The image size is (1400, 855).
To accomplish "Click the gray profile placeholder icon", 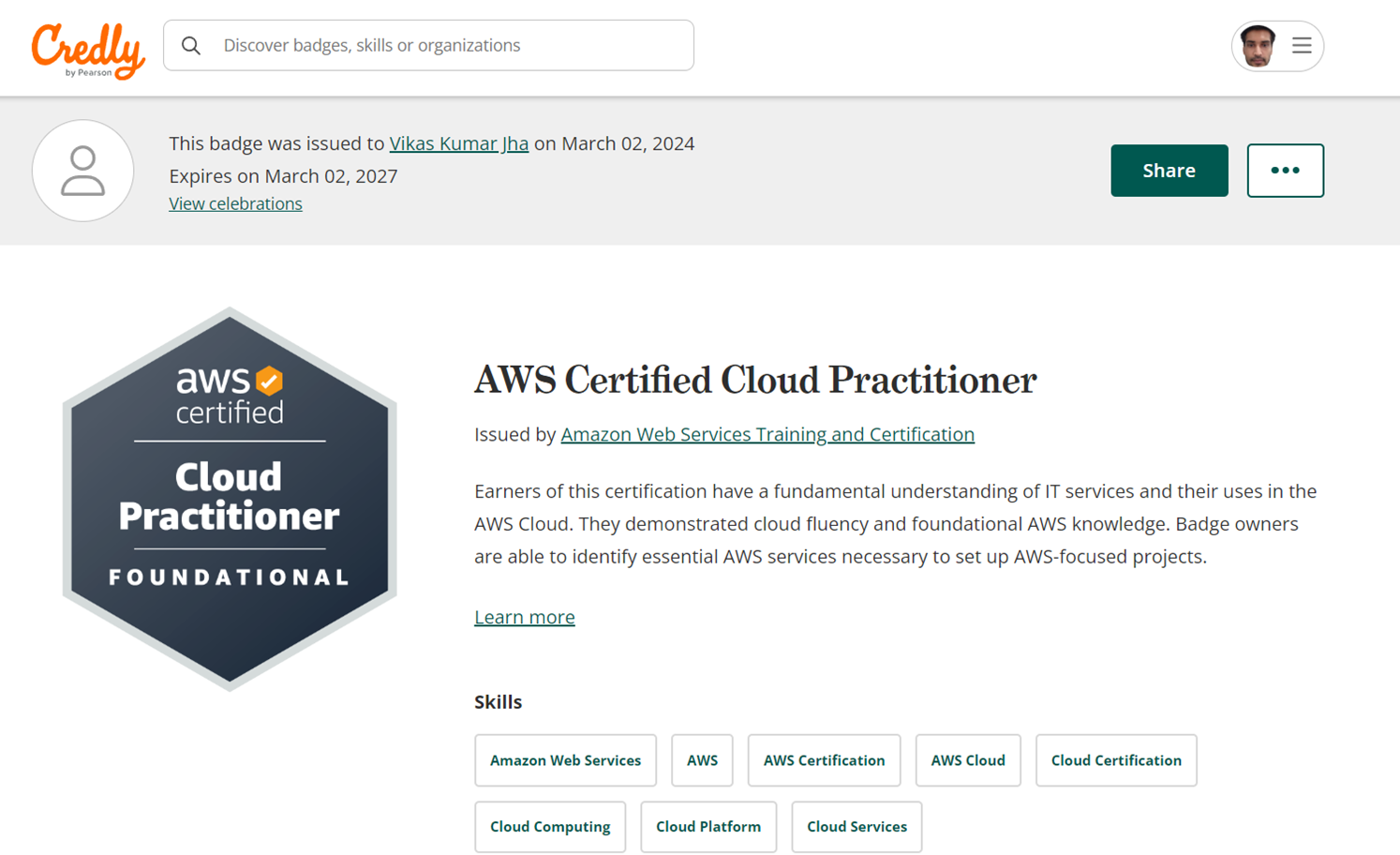I will tap(82, 171).
